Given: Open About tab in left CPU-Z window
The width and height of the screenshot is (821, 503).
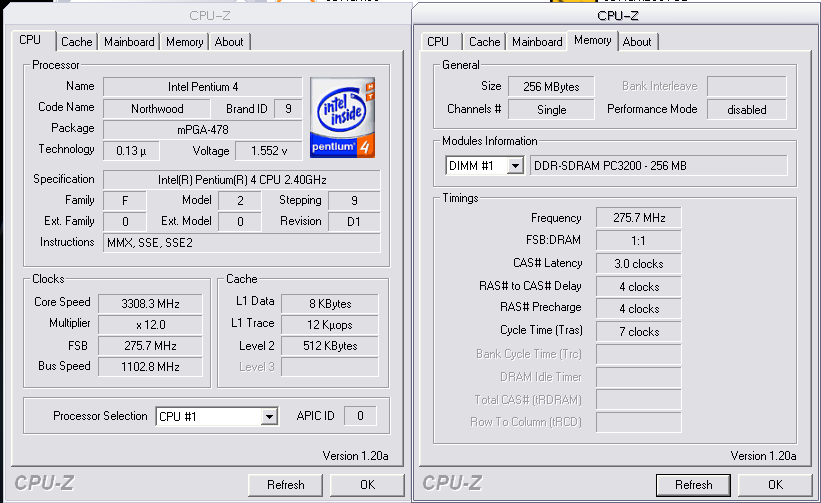Looking at the screenshot, I should point(229,42).
